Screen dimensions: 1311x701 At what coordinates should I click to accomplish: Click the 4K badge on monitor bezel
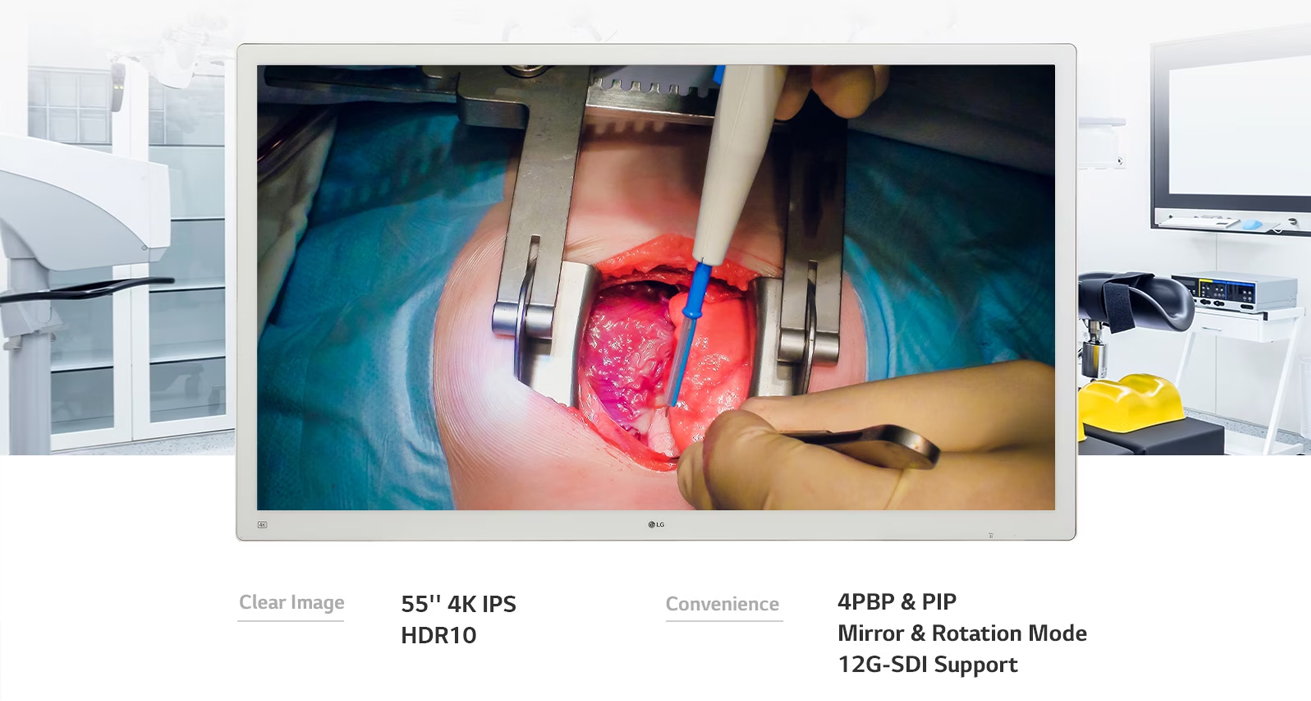point(262,524)
